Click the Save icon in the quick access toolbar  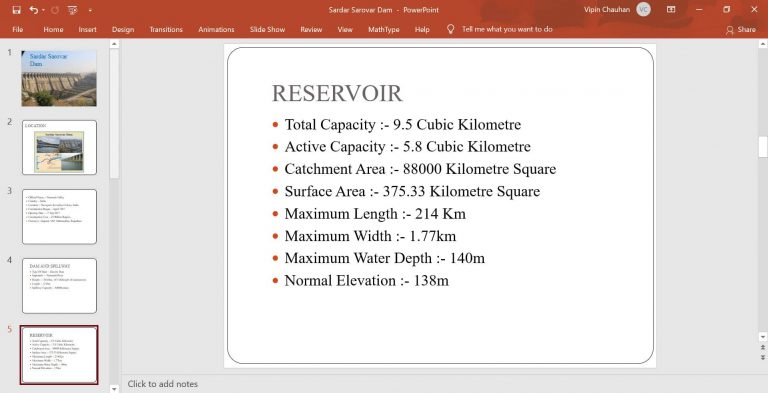(17, 10)
